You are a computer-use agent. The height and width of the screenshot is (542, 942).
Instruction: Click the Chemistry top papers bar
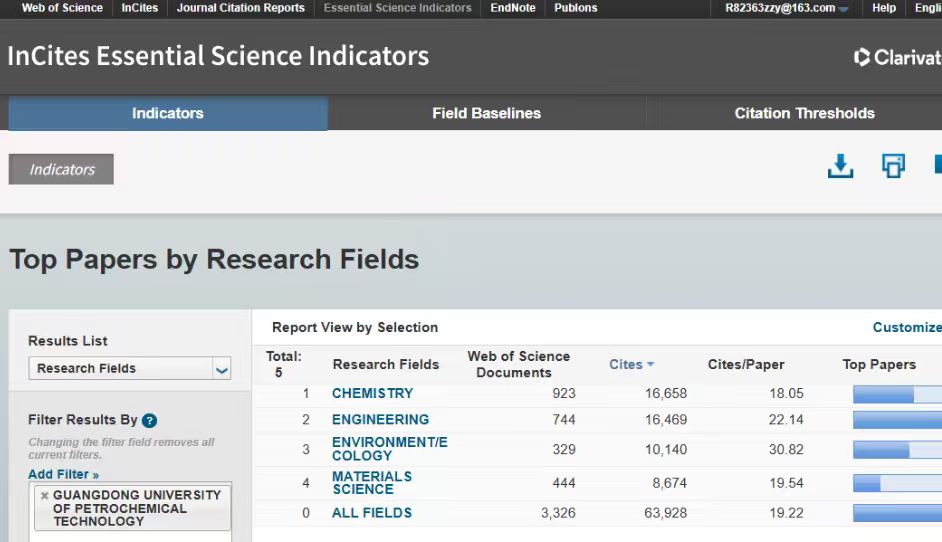click(898, 394)
